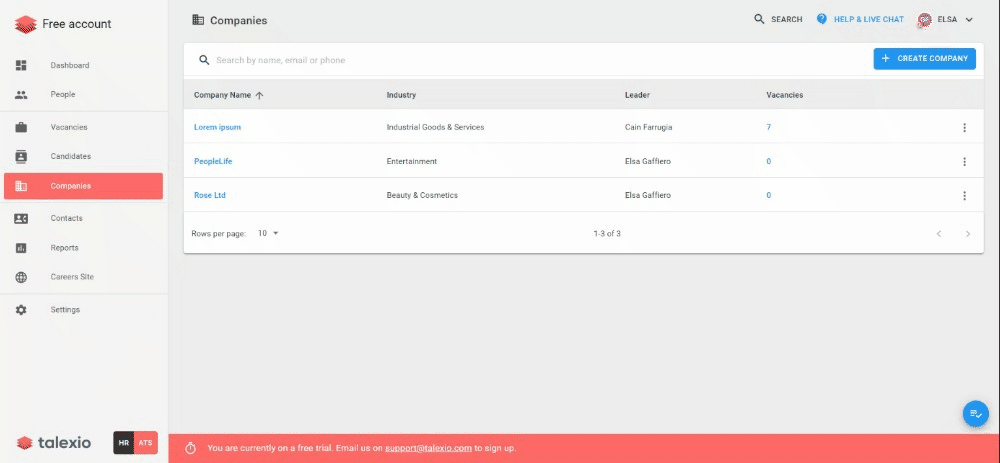Open People from the sidebar
This screenshot has height=463, width=1000.
pyautogui.click(x=84, y=94)
